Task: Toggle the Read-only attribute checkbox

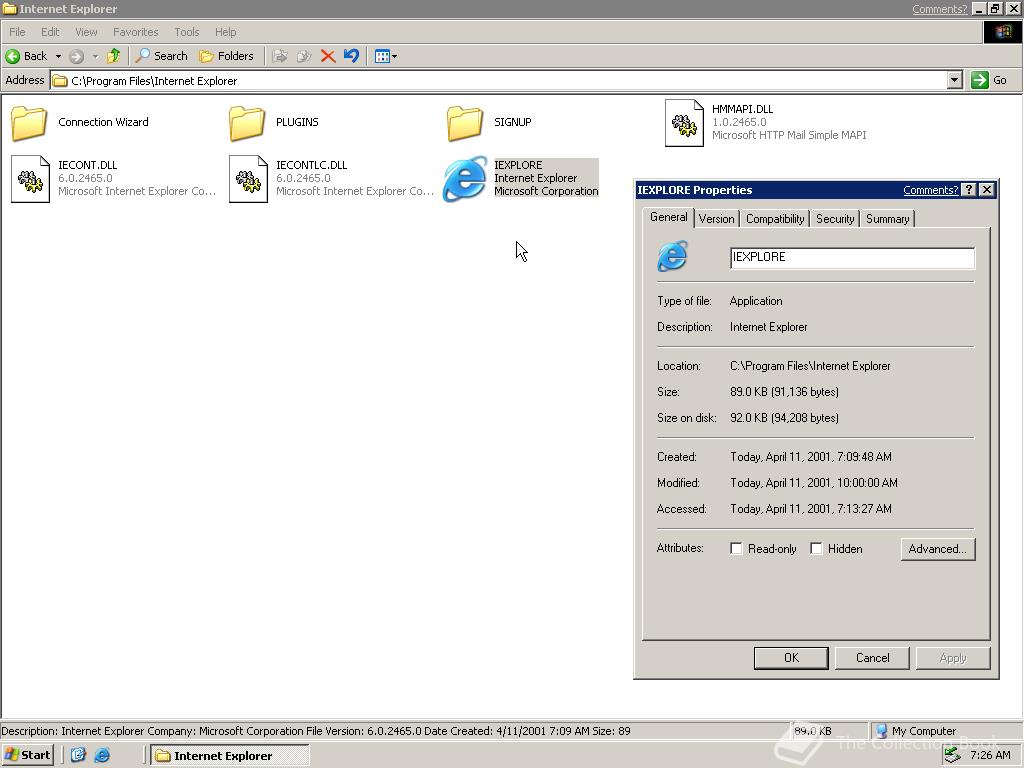Action: click(736, 549)
